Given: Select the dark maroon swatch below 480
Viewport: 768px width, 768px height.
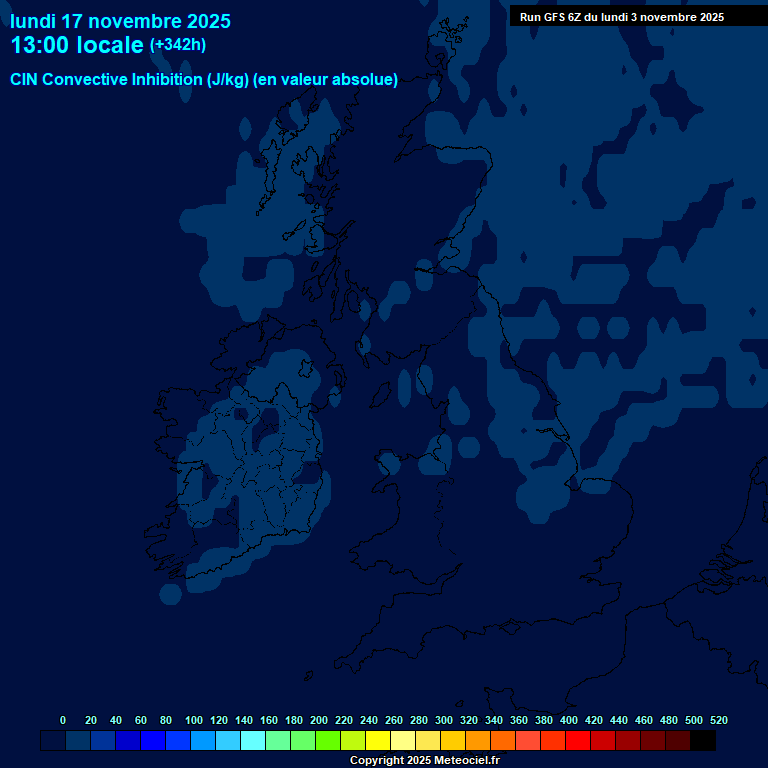Looking at the screenshot, I should 678,741.
